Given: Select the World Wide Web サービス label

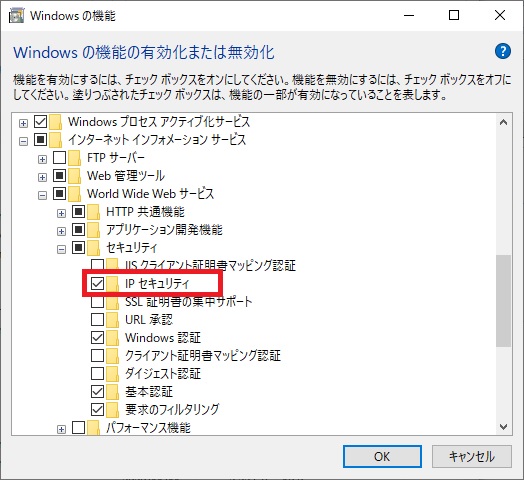Looking at the screenshot, I should (150, 194).
